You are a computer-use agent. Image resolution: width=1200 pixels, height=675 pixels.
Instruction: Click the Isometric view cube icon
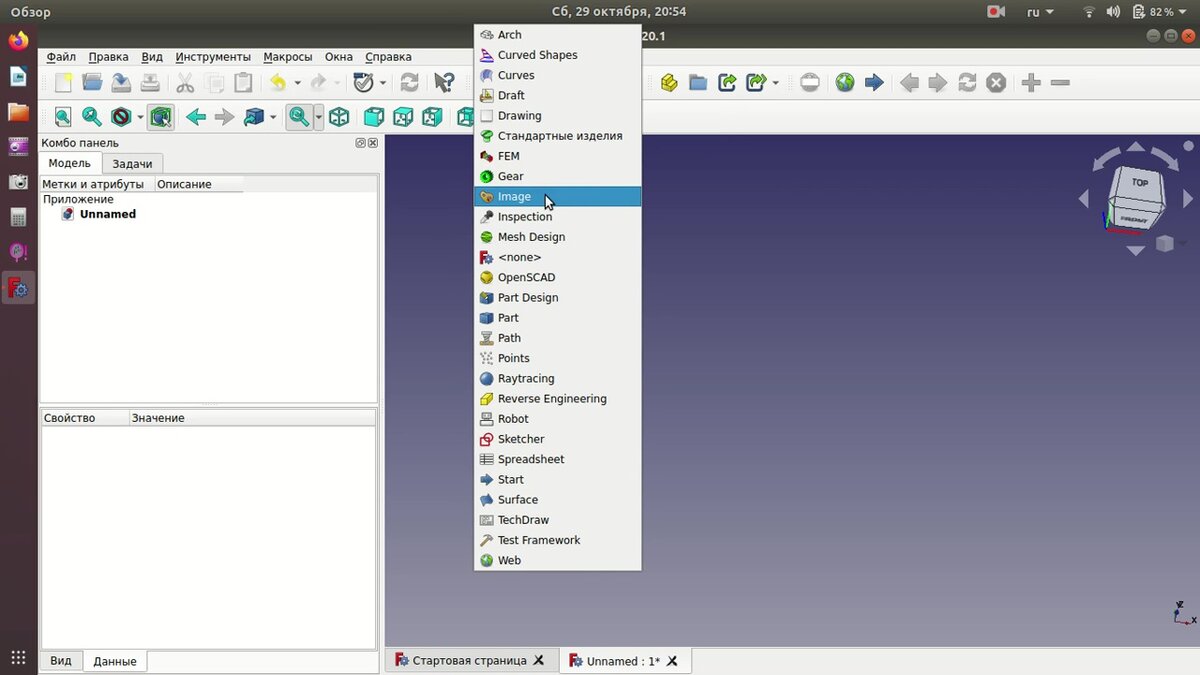339,117
